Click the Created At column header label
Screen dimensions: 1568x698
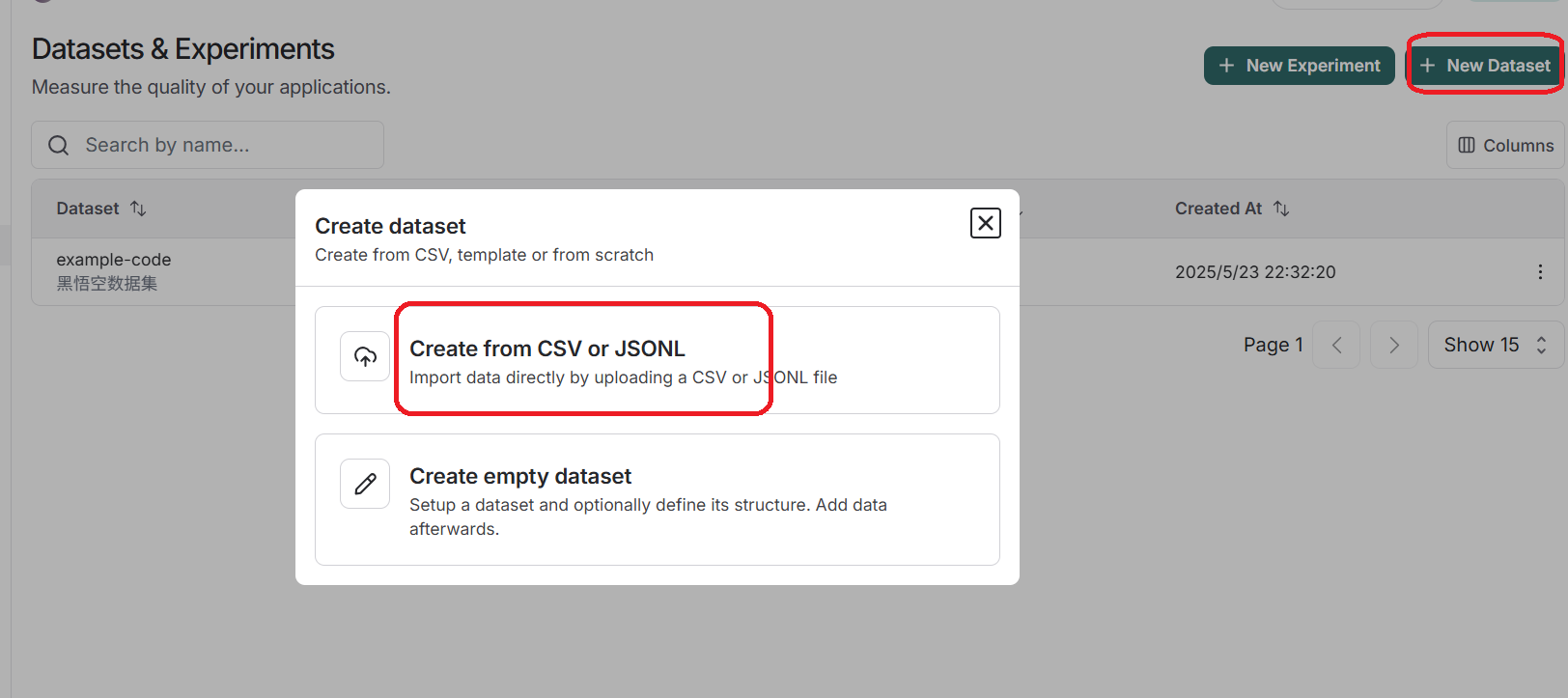click(x=1218, y=209)
